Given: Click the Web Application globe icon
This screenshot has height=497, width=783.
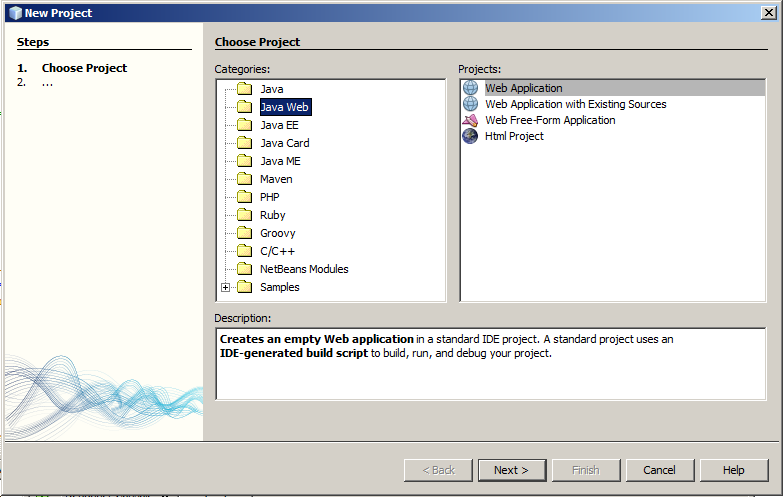Looking at the screenshot, I should tap(470, 88).
